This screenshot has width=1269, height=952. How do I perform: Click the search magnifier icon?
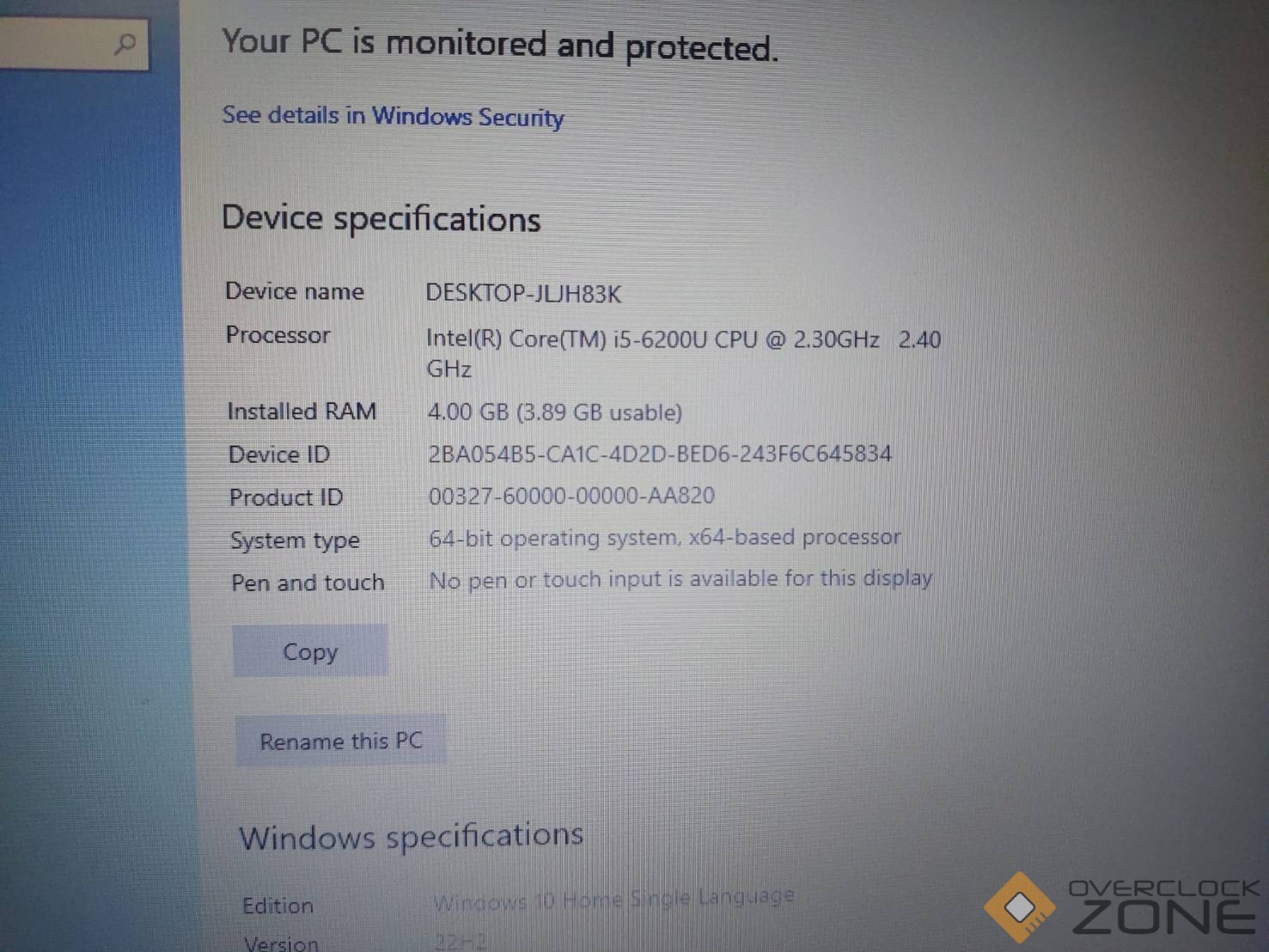pos(125,43)
